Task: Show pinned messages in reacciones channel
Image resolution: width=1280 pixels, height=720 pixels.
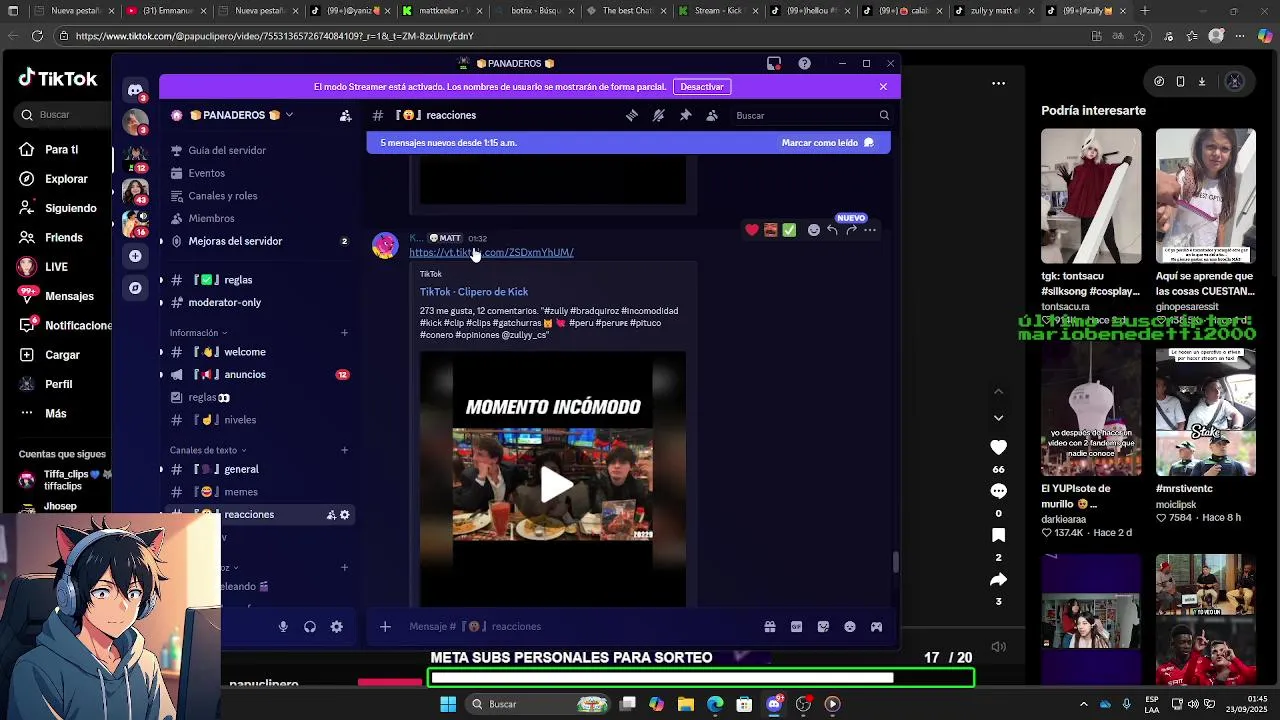Action: (x=685, y=115)
